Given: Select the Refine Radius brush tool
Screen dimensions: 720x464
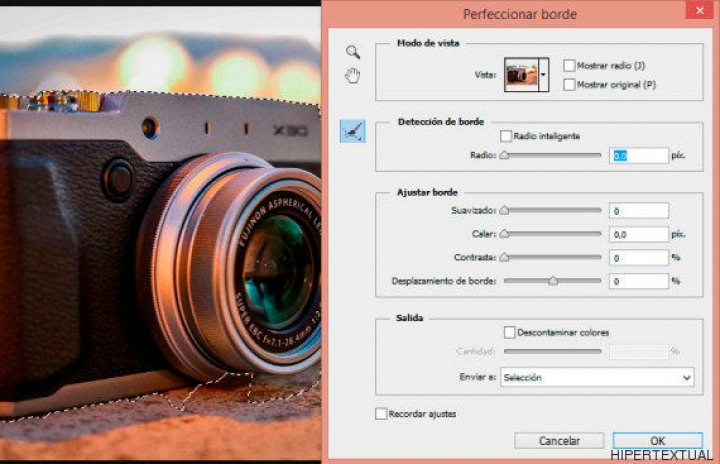Looking at the screenshot, I should click(x=352, y=131).
